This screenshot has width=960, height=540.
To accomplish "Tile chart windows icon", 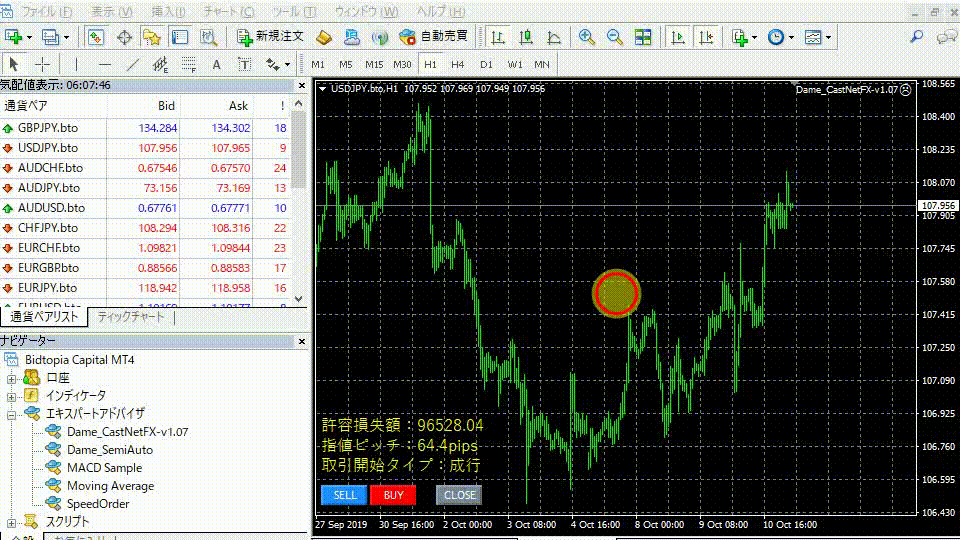I will point(643,37).
